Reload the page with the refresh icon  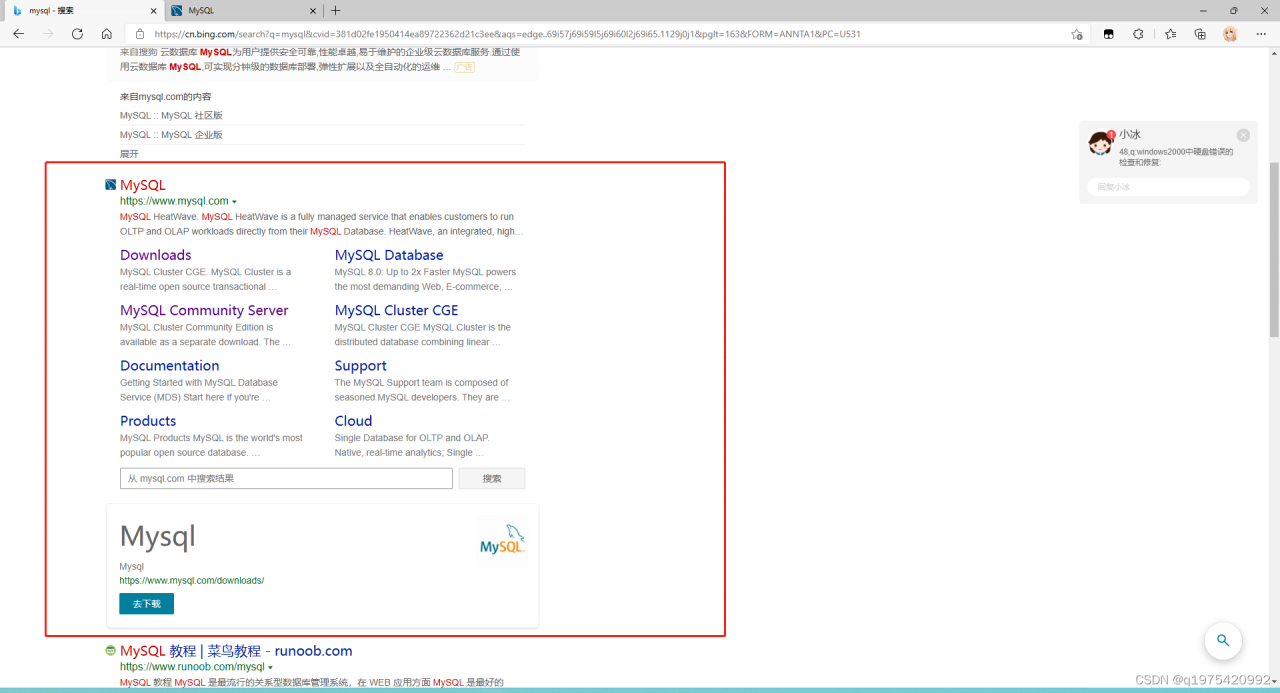point(77,34)
